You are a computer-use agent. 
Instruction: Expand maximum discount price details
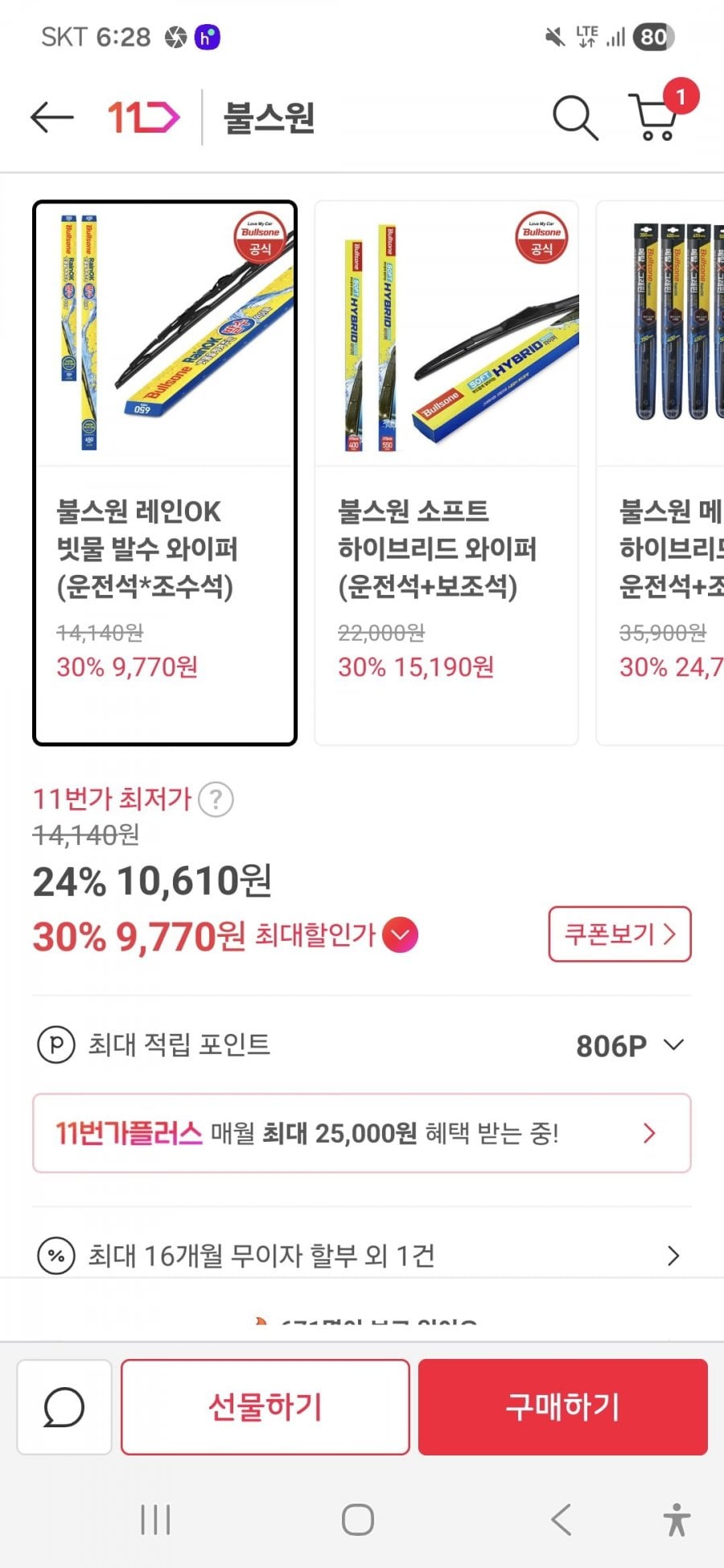point(401,935)
